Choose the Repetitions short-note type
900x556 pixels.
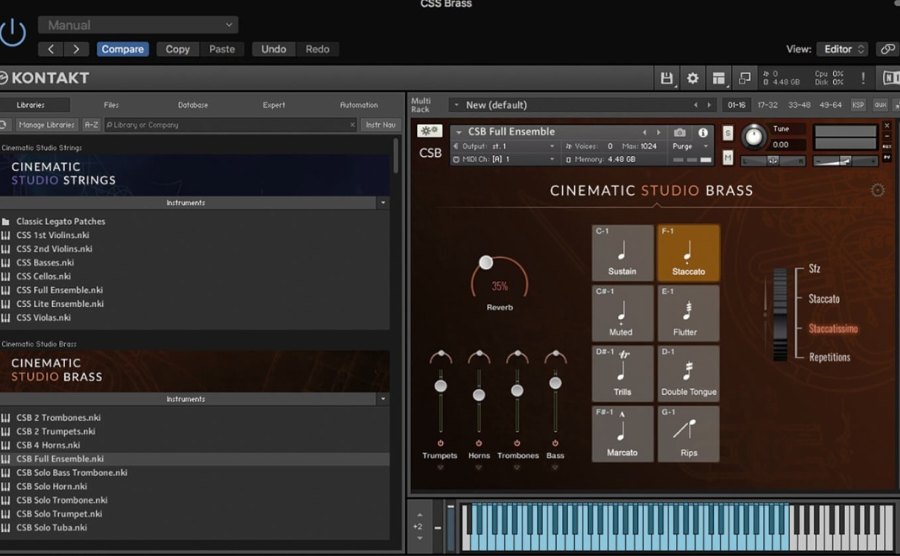coord(829,357)
